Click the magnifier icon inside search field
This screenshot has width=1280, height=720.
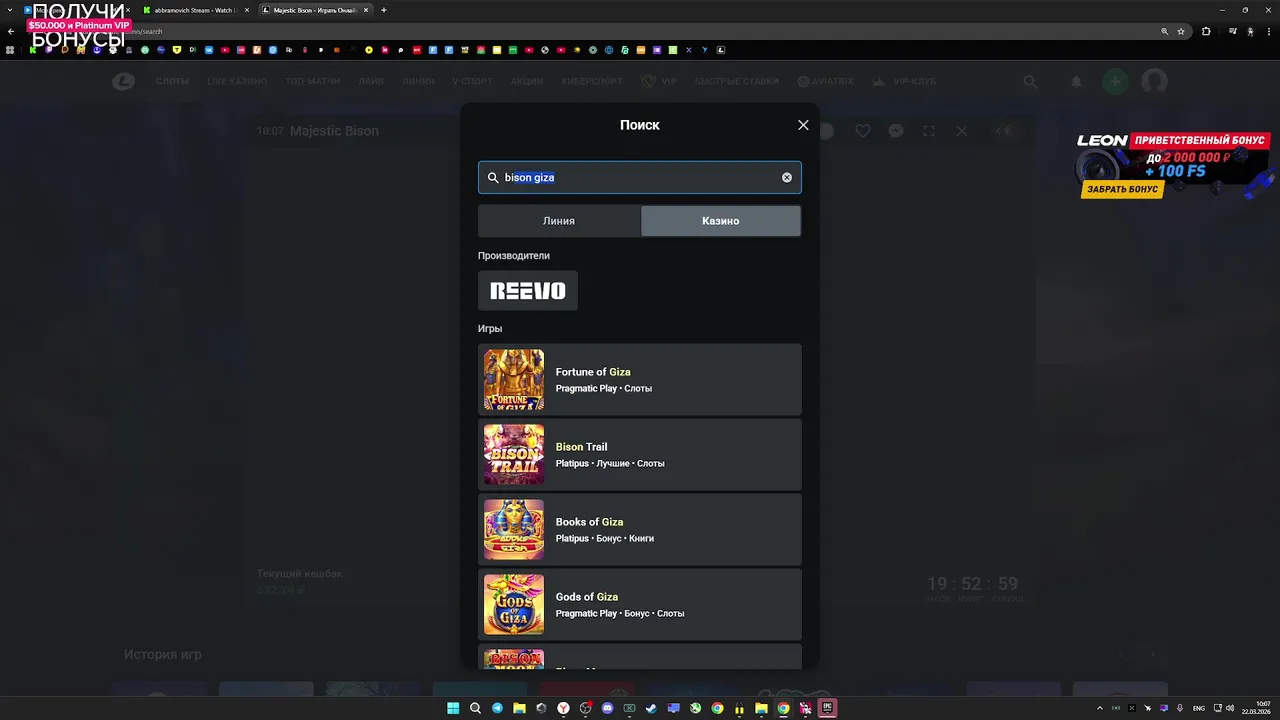pos(493,177)
